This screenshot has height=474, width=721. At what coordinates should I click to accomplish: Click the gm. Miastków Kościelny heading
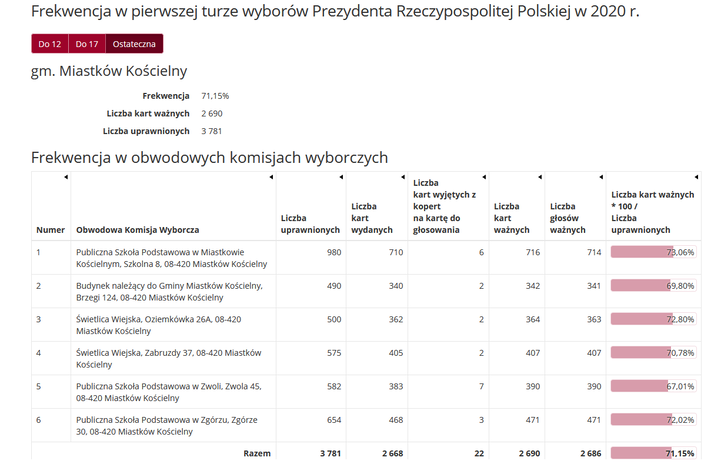coord(109,71)
